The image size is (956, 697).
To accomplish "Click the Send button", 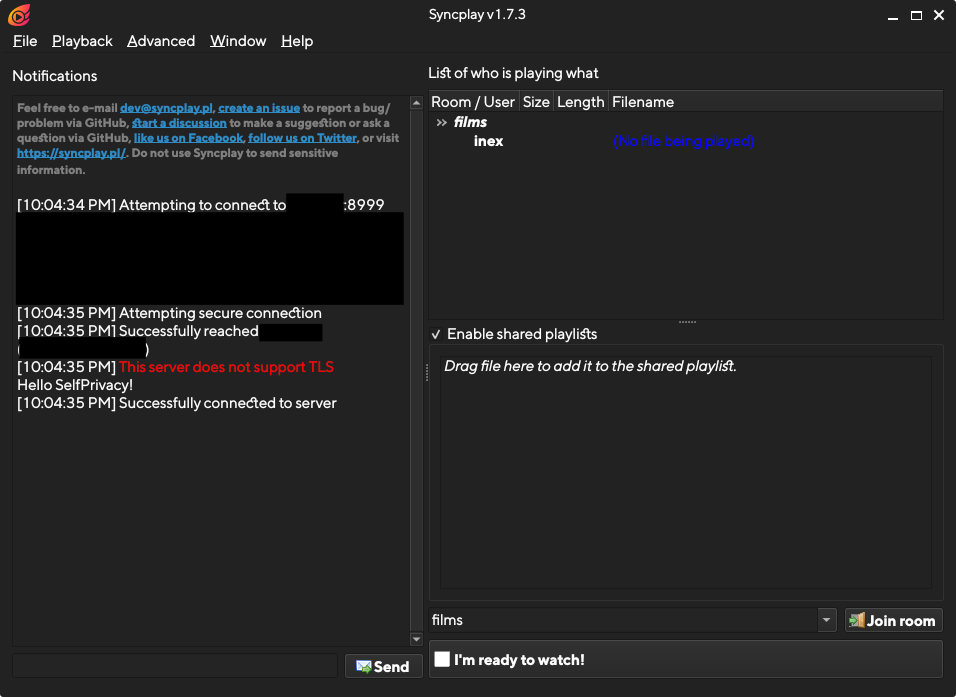I will point(383,667).
